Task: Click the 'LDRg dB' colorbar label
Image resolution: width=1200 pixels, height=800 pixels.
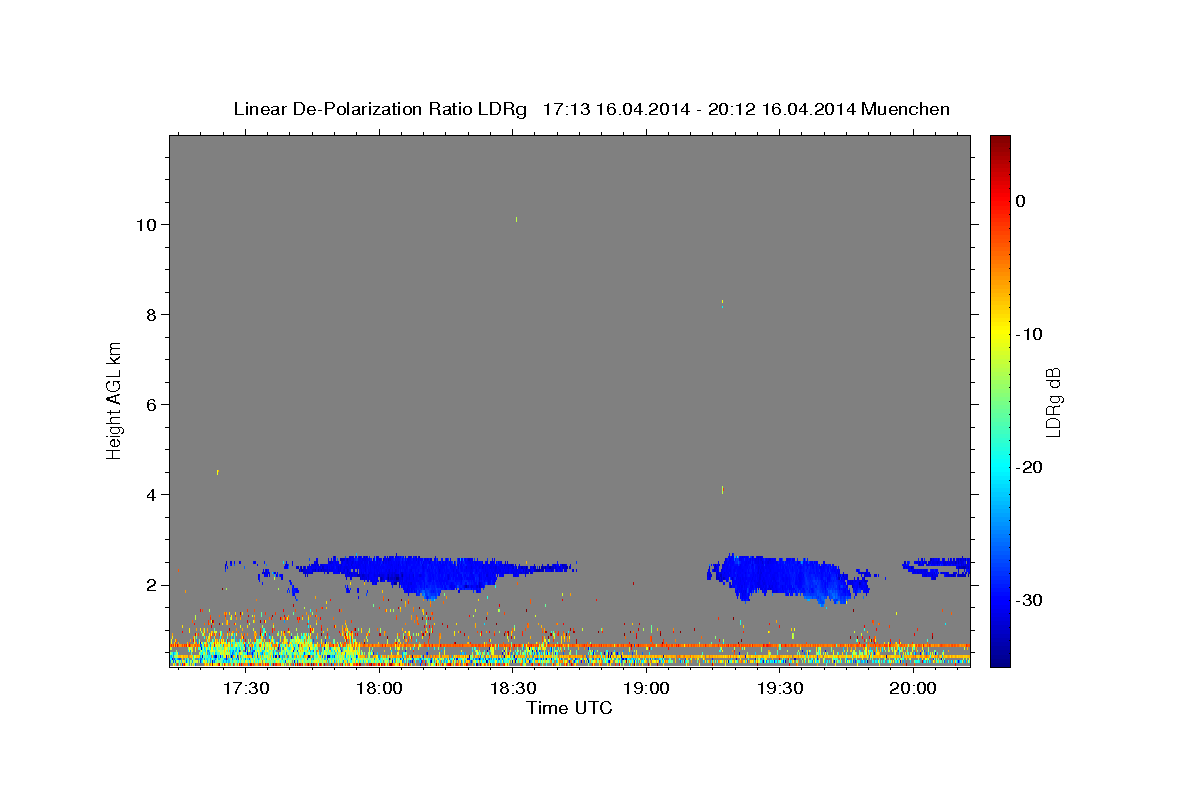Action: pyautogui.click(x=1053, y=401)
